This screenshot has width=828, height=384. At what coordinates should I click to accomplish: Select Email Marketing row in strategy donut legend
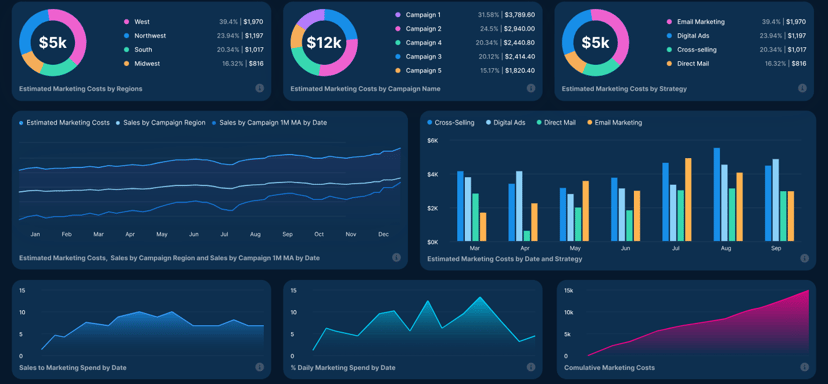[736, 22]
